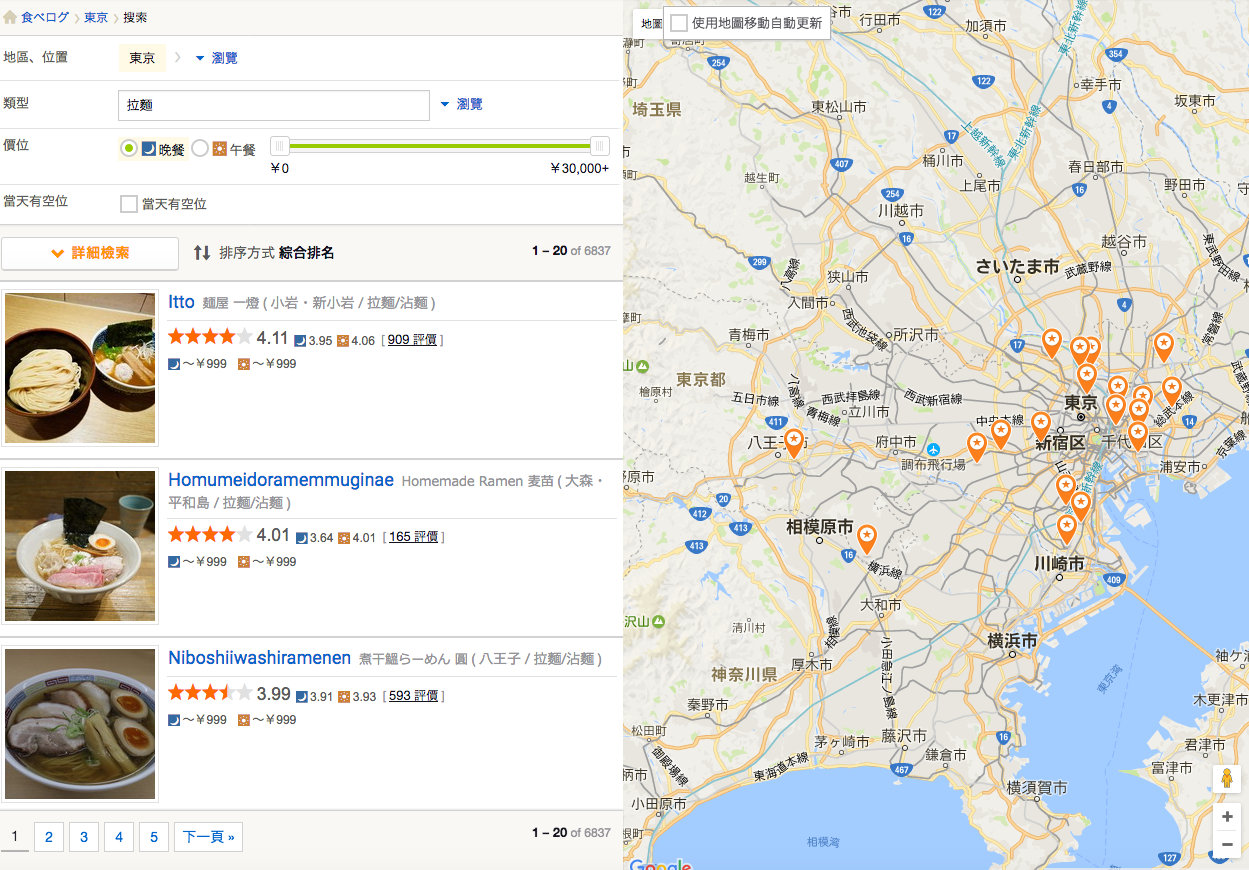This screenshot has width=1249, height=870.
Task: Click the map pin near 相模原市
Action: click(866, 538)
